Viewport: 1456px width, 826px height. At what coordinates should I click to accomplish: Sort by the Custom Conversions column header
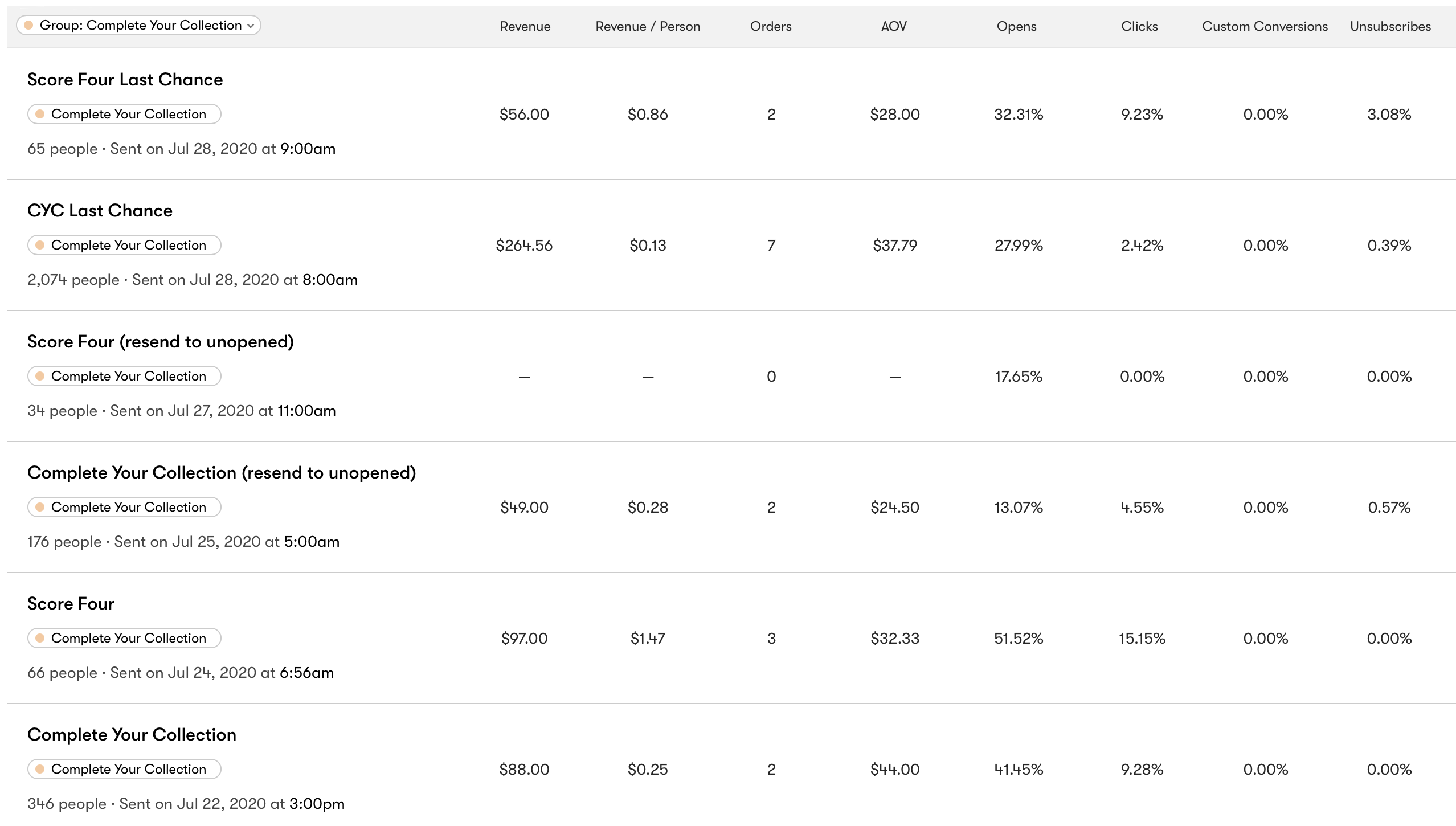click(x=1265, y=26)
